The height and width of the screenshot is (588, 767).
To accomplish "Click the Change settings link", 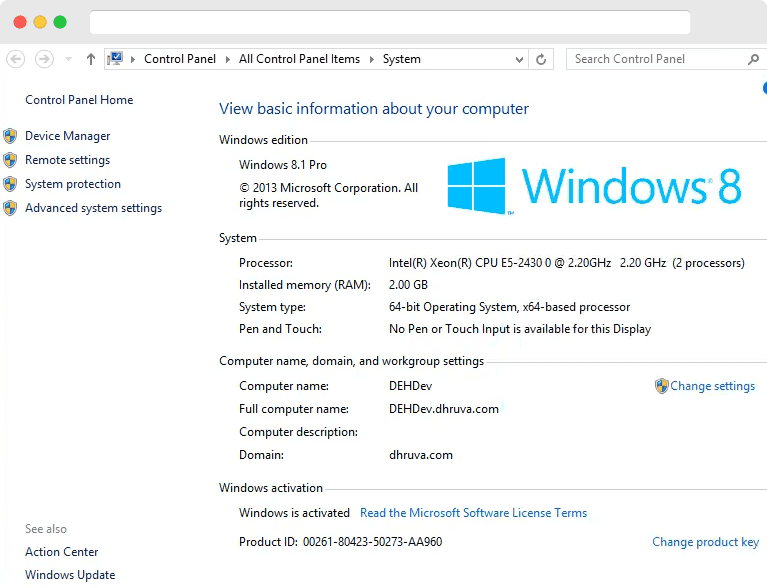I will (712, 386).
